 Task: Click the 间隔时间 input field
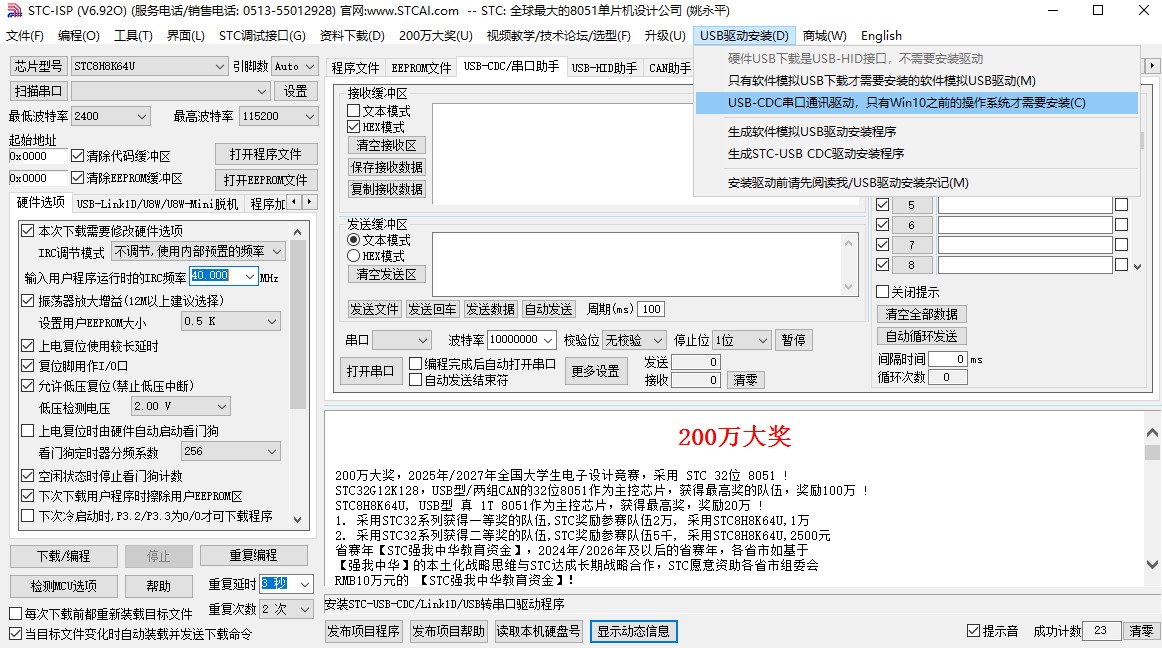947,359
